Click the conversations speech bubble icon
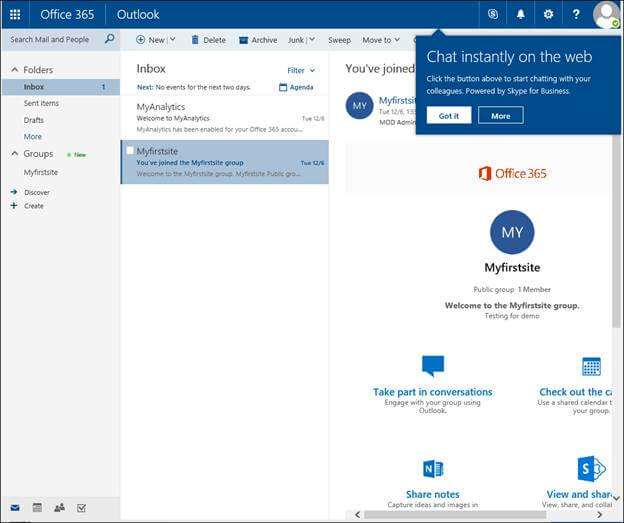 pos(433,366)
